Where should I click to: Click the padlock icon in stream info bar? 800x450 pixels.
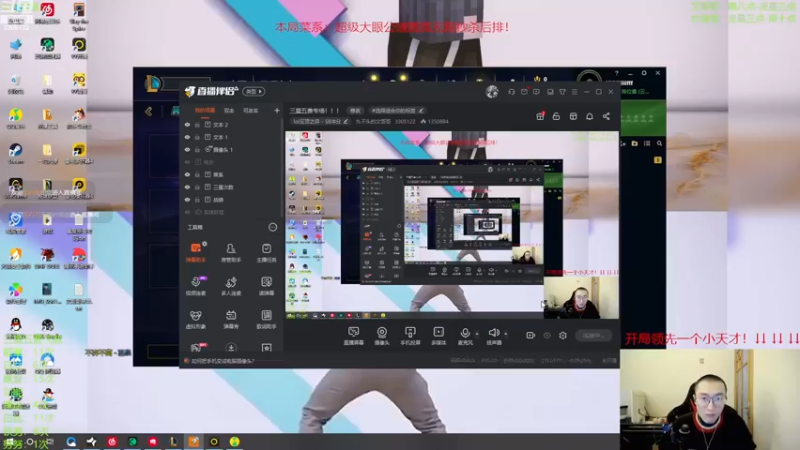[x=556, y=116]
